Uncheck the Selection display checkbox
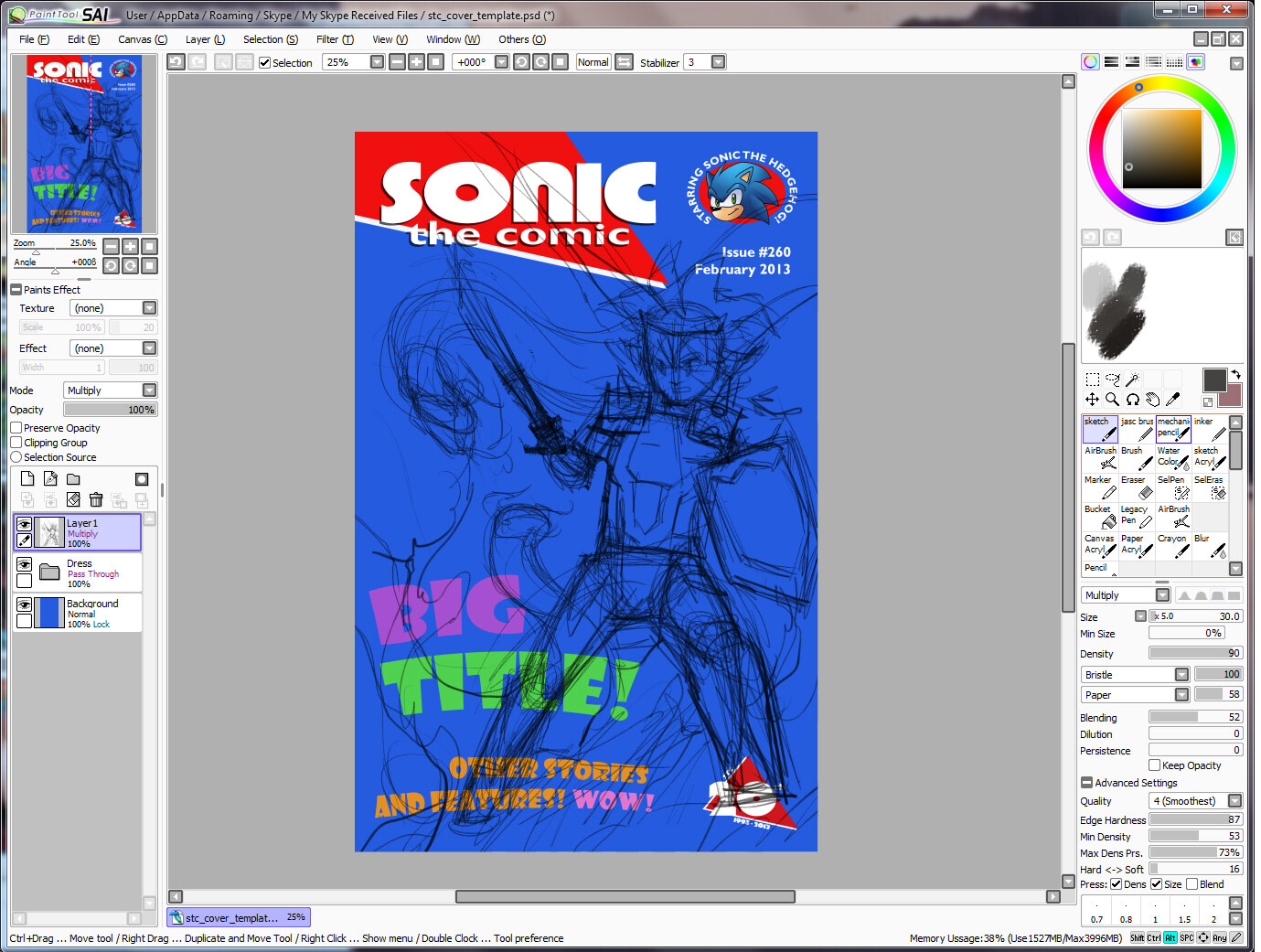The image size is (1261, 952). 264,63
